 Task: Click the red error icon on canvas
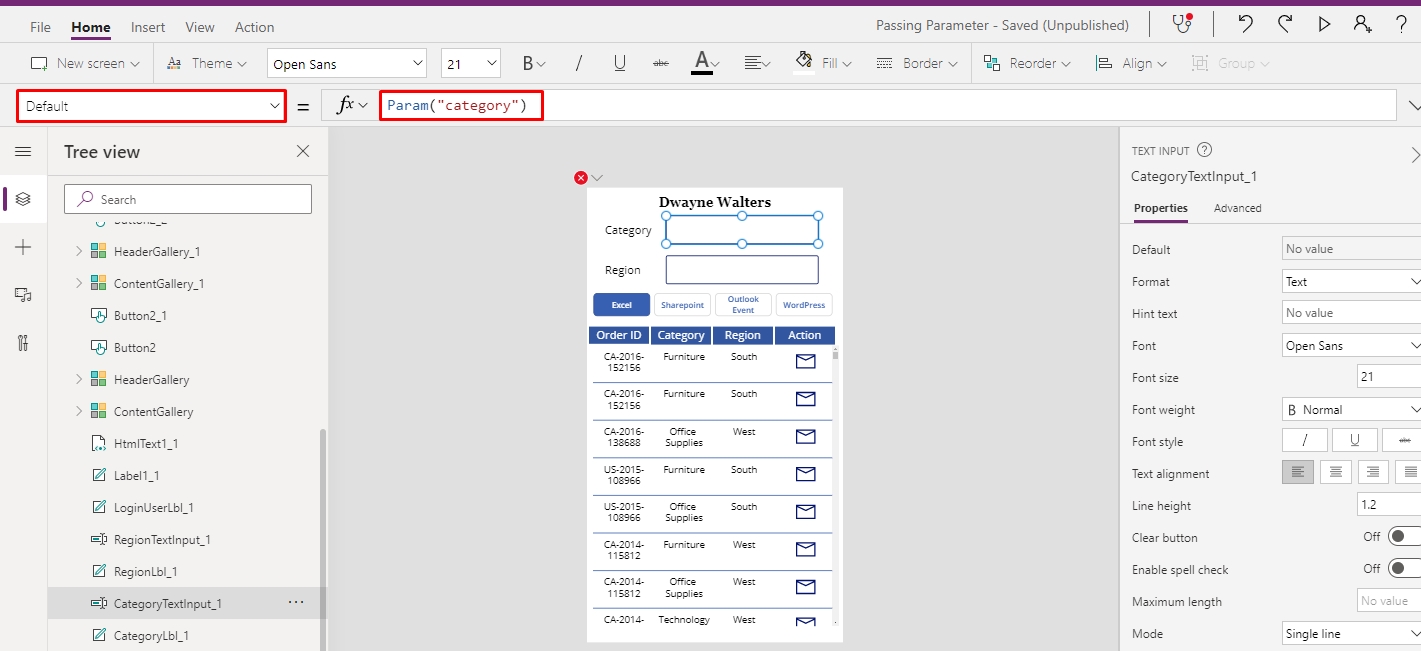pos(581,178)
